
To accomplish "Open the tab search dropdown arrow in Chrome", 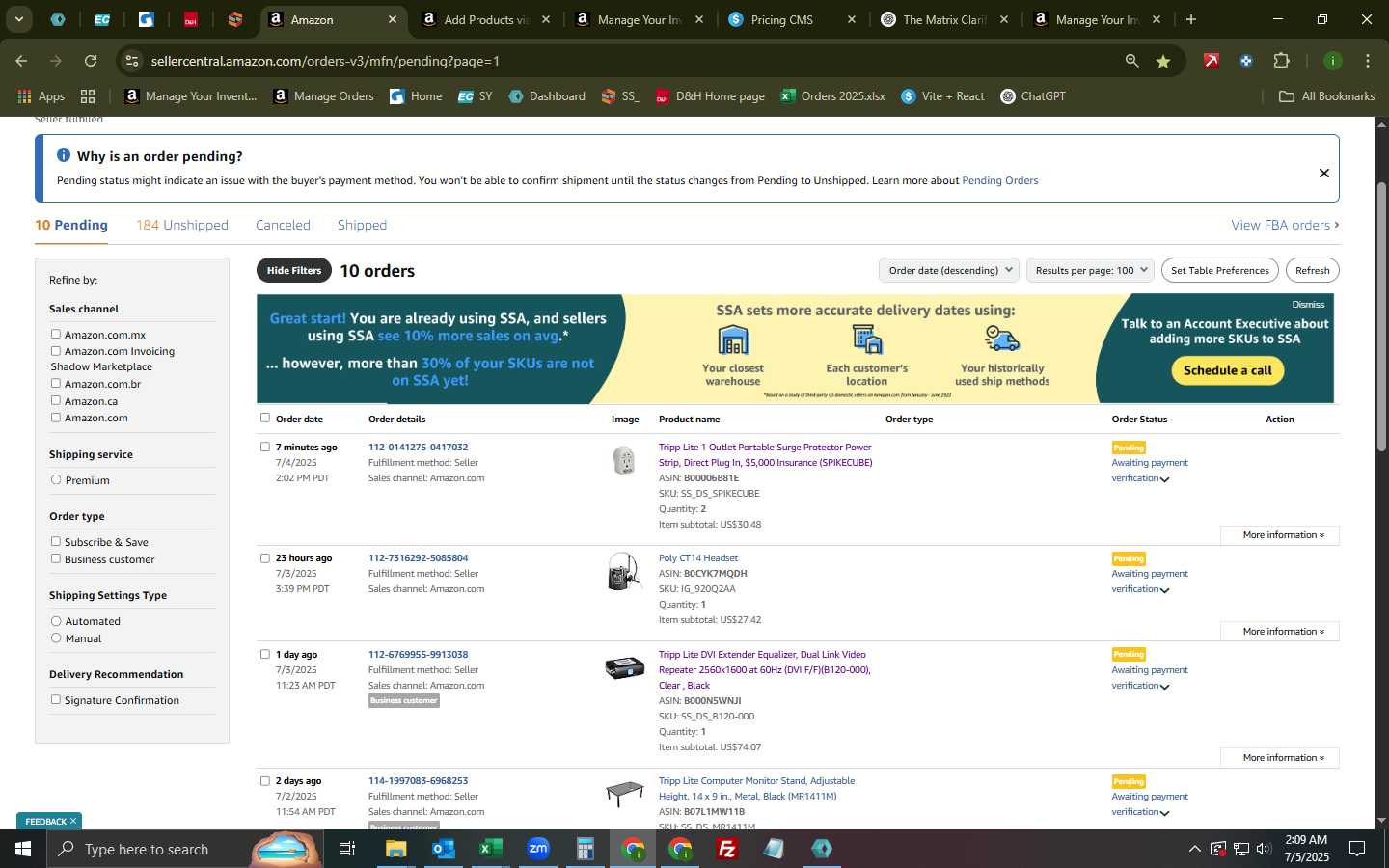I will point(18,19).
